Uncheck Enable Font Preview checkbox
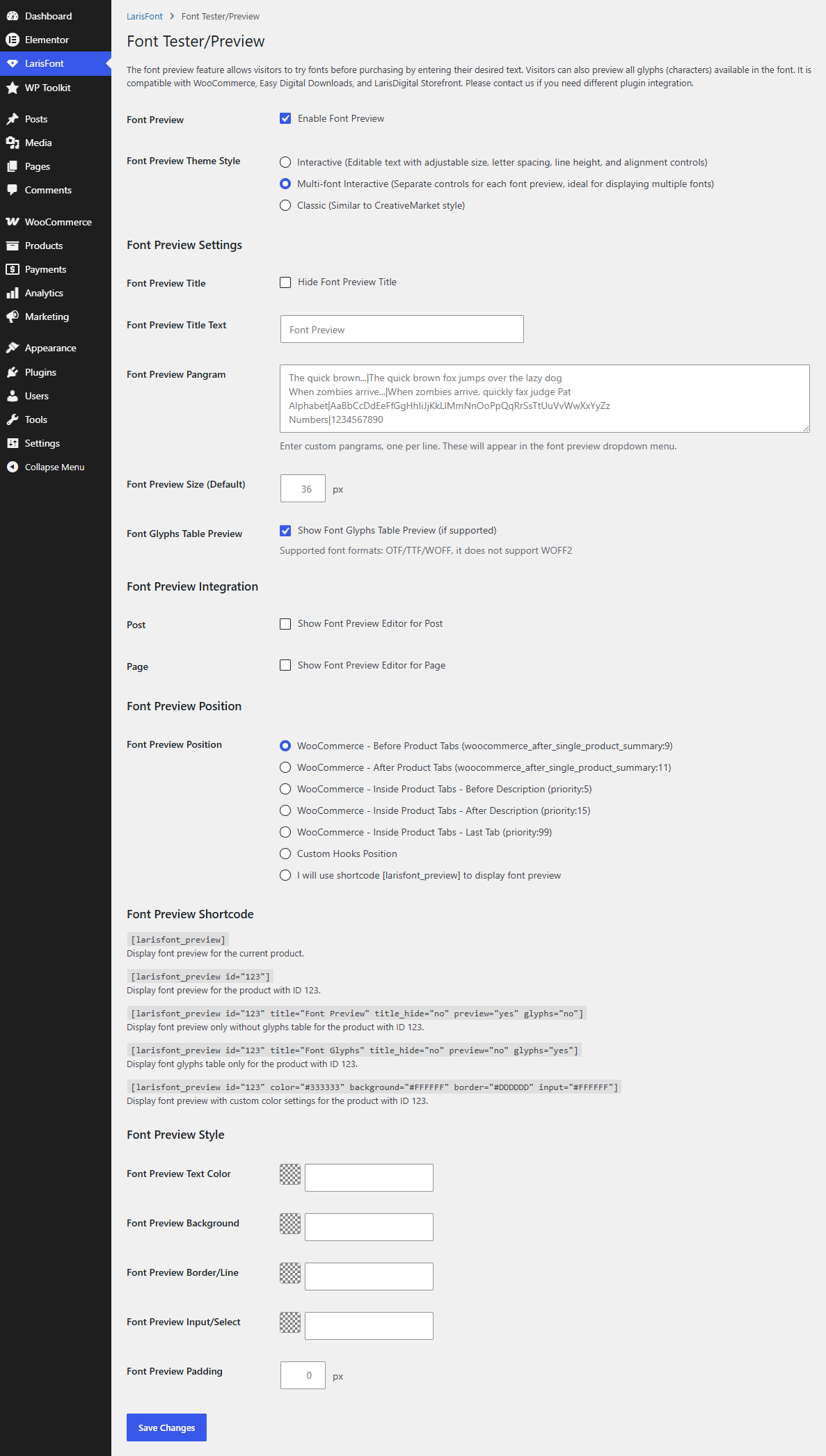 (285, 118)
